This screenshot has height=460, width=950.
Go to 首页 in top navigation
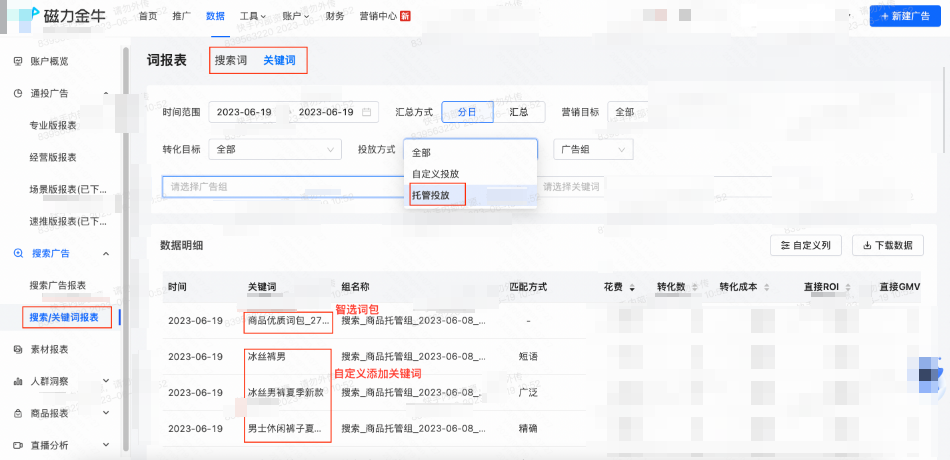pos(148,16)
